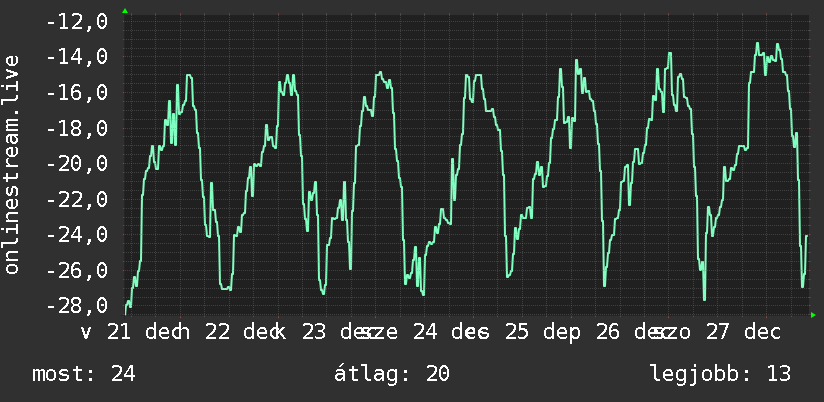Viewport: 824px width, 402px height.
Task: Click the 'legjobb: 13' best value text
Action: point(720,374)
